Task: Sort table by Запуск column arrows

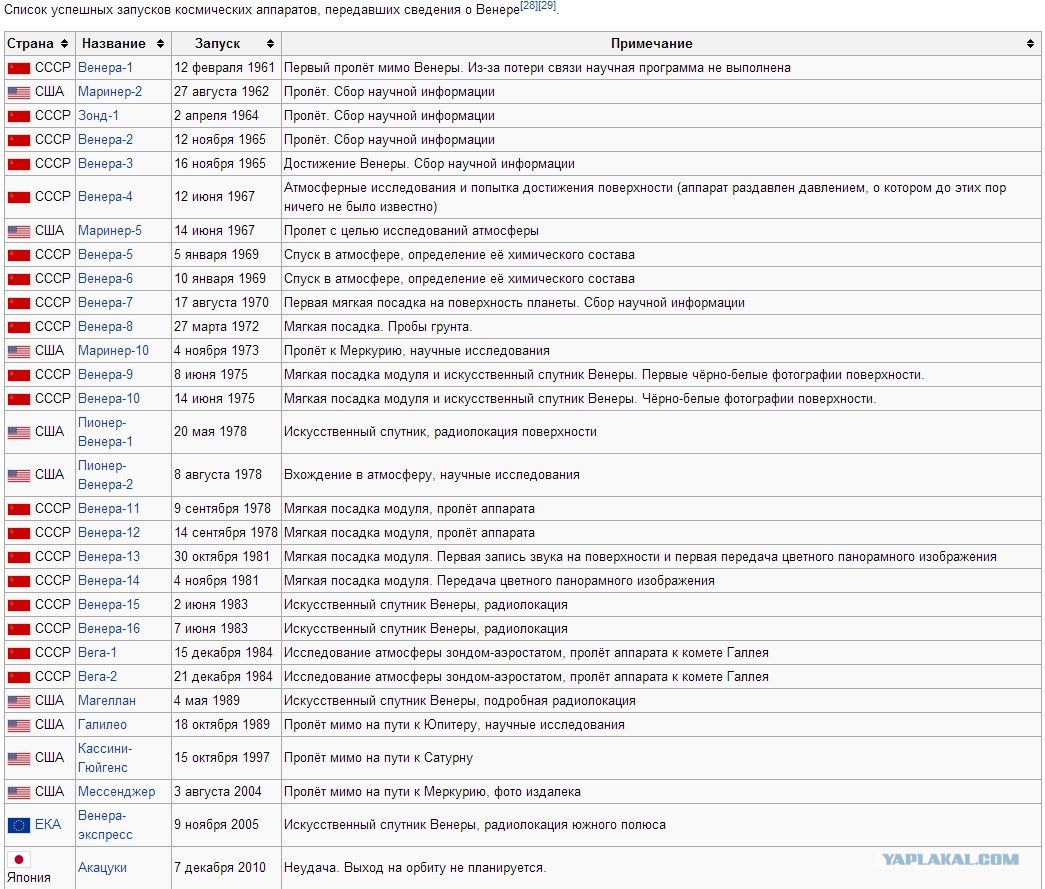Action: pyautogui.click(x=270, y=43)
